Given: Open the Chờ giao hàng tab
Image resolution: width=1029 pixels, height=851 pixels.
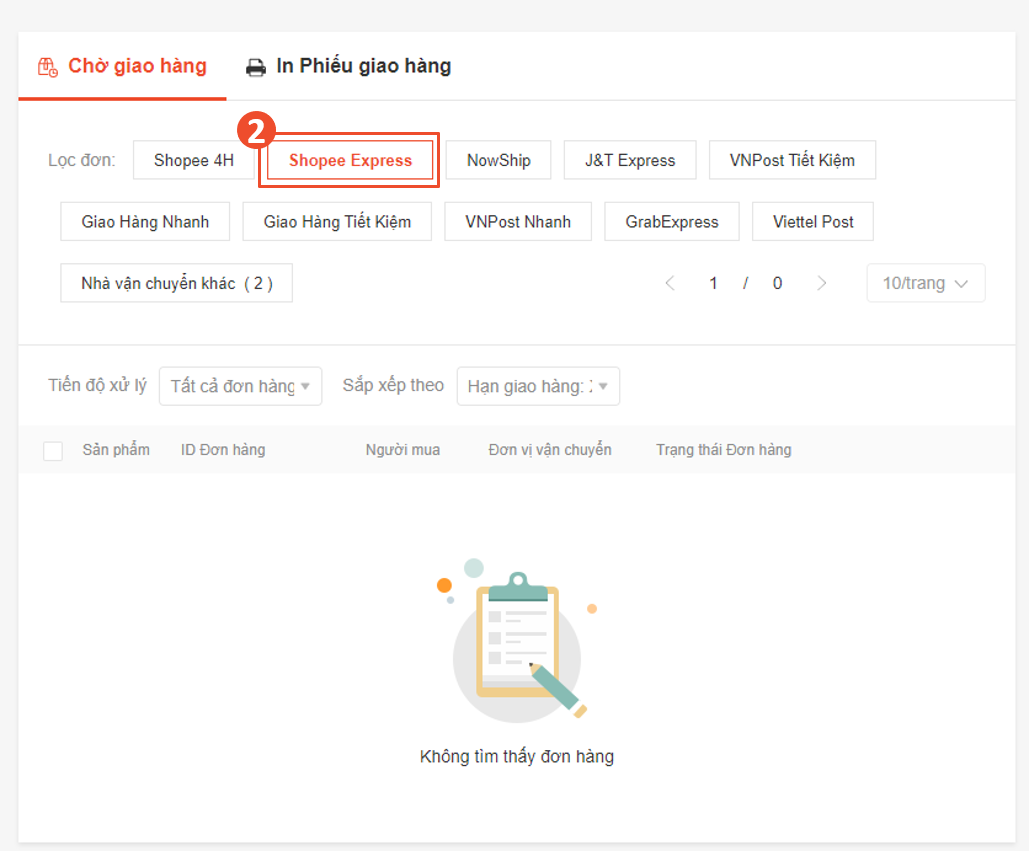Looking at the screenshot, I should pos(122,66).
